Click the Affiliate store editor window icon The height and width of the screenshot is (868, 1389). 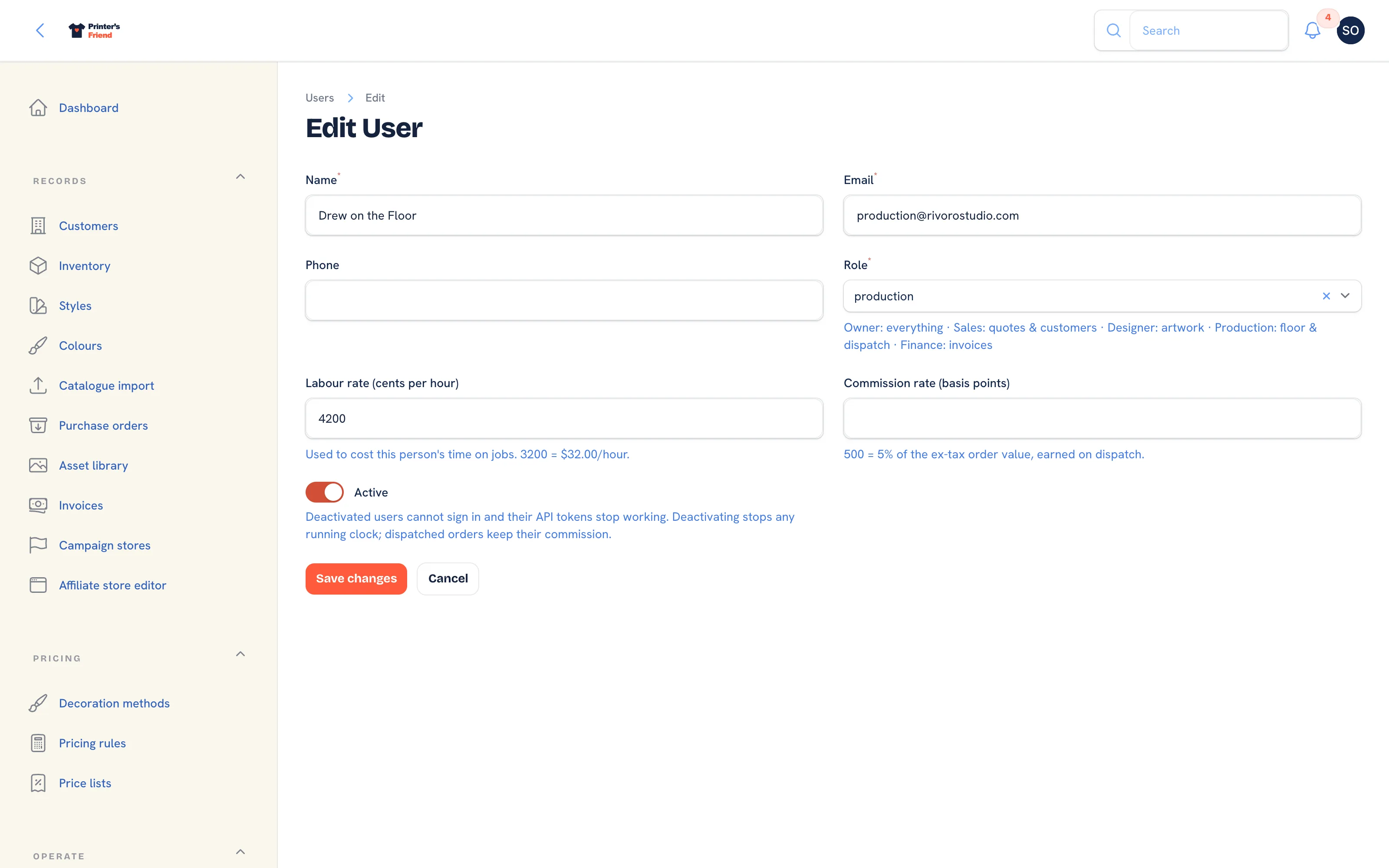(38, 585)
